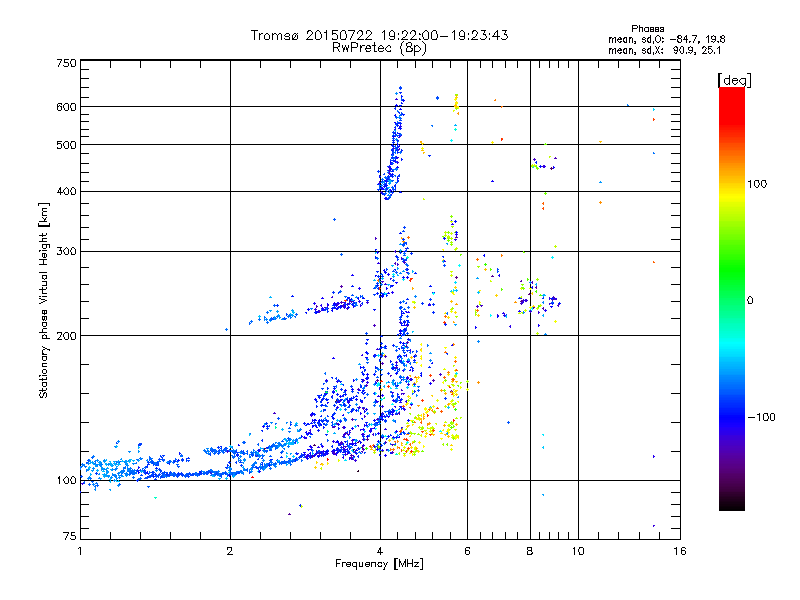Click the plot title 'Tromsø 20150722 19:22:00-19:23:43'
This screenshot has height=600, width=800.
[x=379, y=35]
